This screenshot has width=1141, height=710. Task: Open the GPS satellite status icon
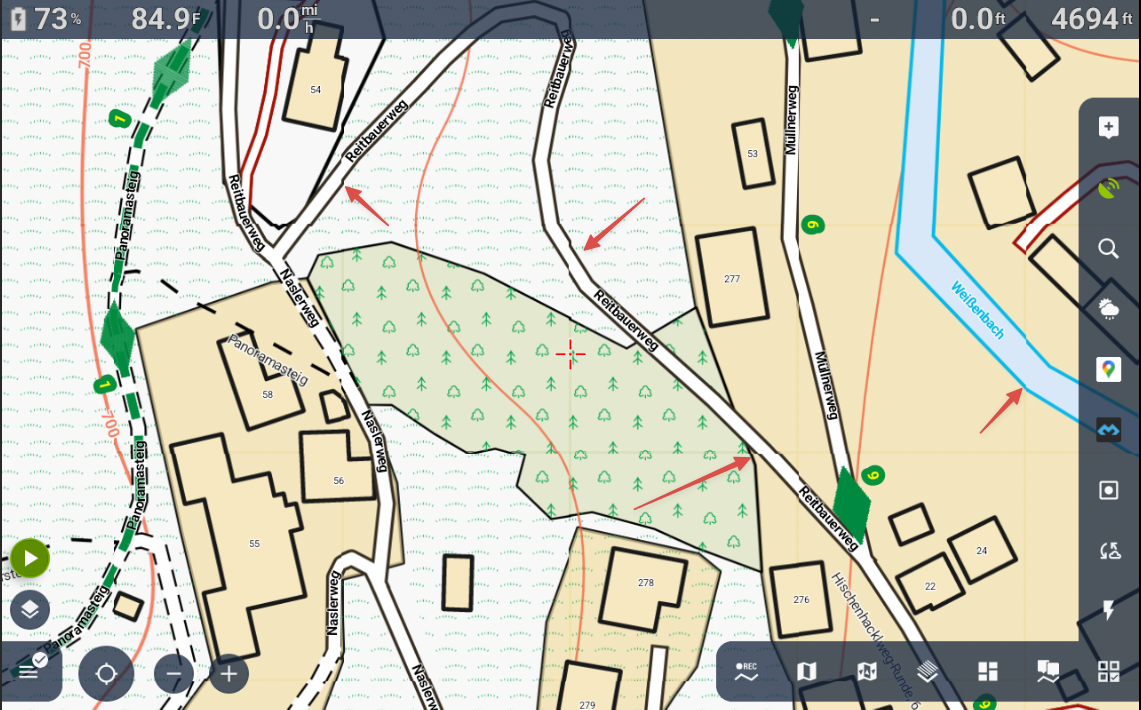(x=1108, y=188)
